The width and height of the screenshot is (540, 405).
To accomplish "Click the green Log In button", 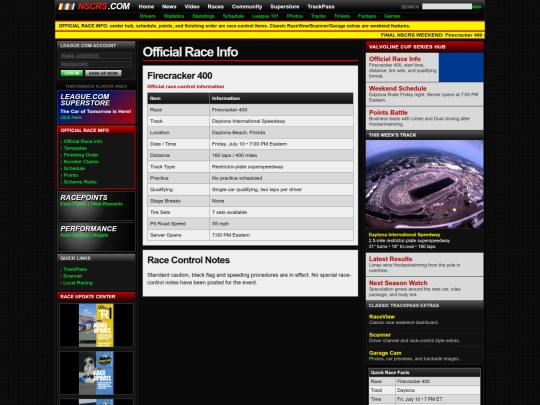I will click(x=72, y=73).
